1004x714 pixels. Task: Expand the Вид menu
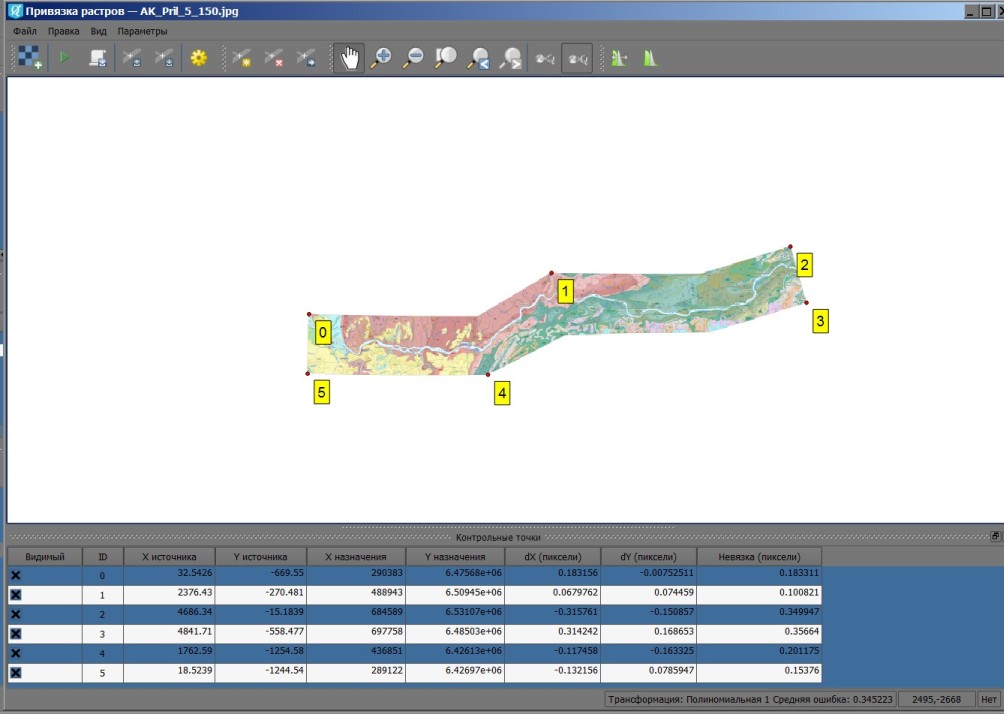[x=98, y=32]
